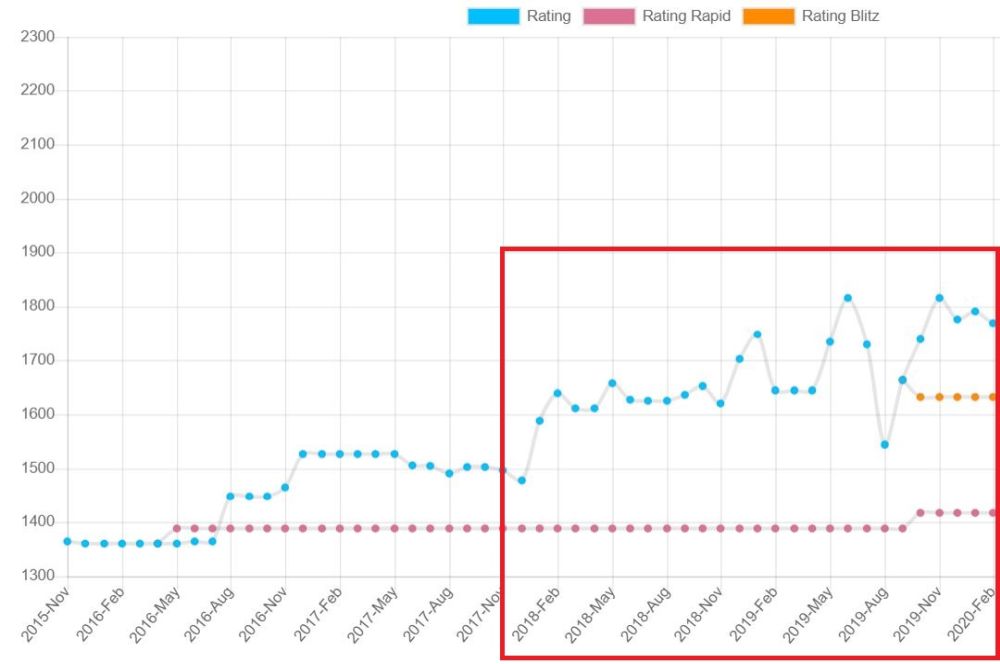
Task: Click the blue Rating point above 2016-Aug
Action: pos(230,496)
